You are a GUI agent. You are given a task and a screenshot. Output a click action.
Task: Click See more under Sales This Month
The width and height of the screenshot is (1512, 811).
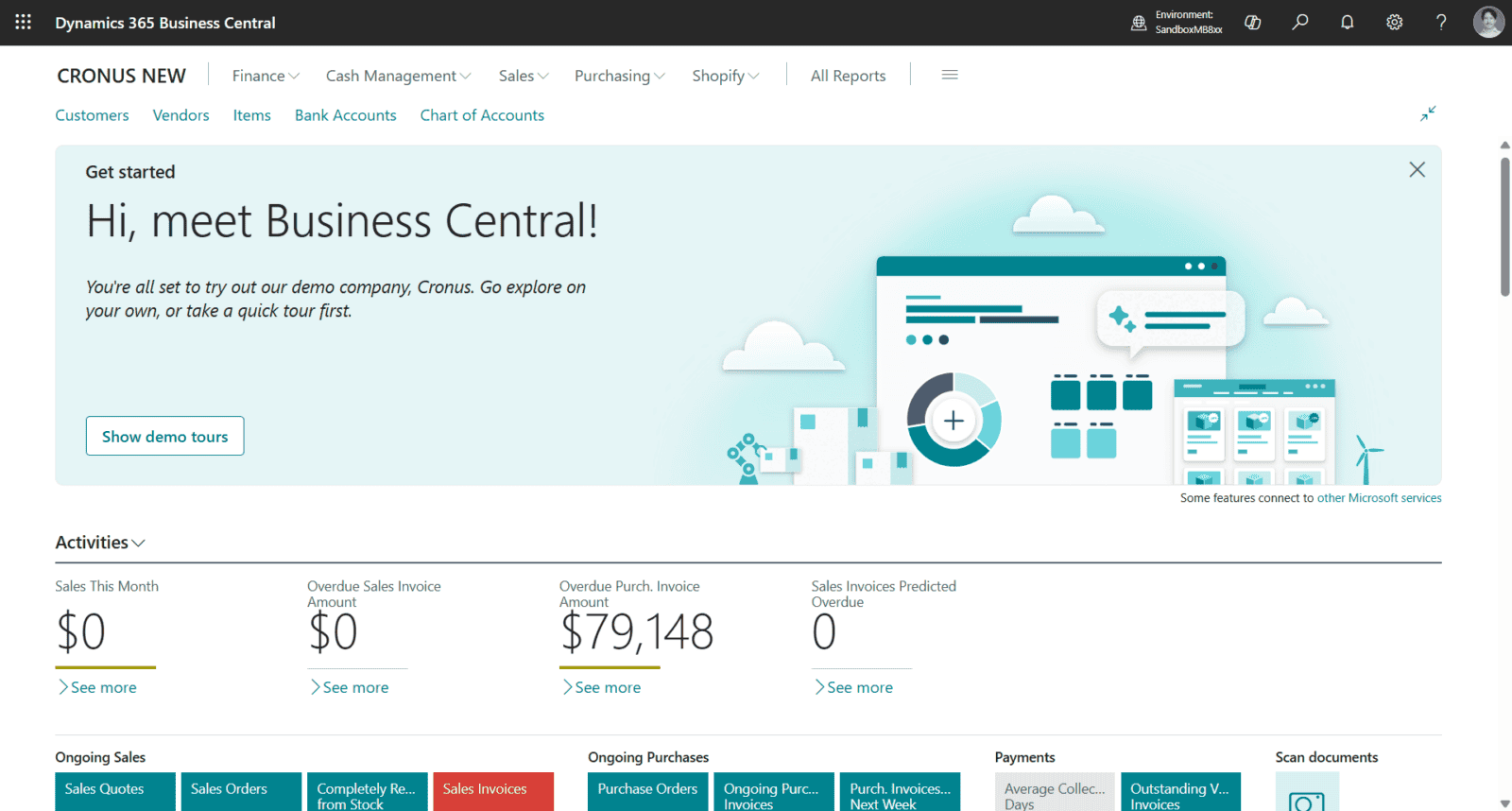[x=97, y=687]
